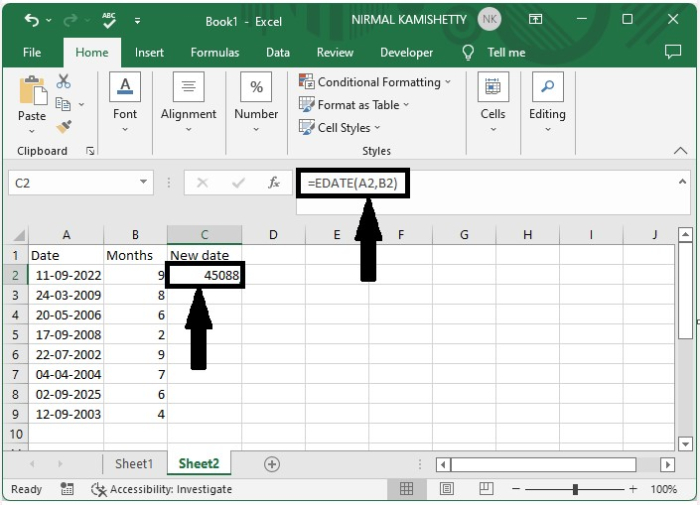The height and width of the screenshot is (505, 700).
Task: Open the Format as Table menu
Action: point(354,104)
